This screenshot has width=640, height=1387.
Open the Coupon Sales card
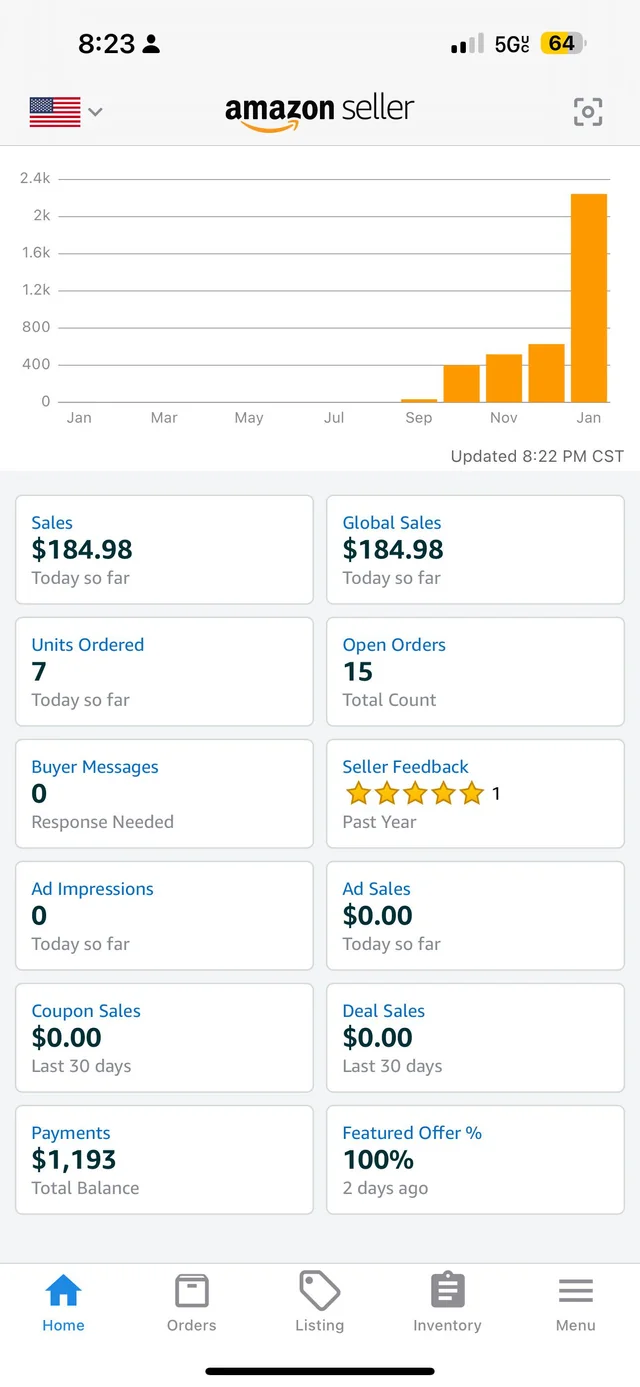tap(164, 1038)
